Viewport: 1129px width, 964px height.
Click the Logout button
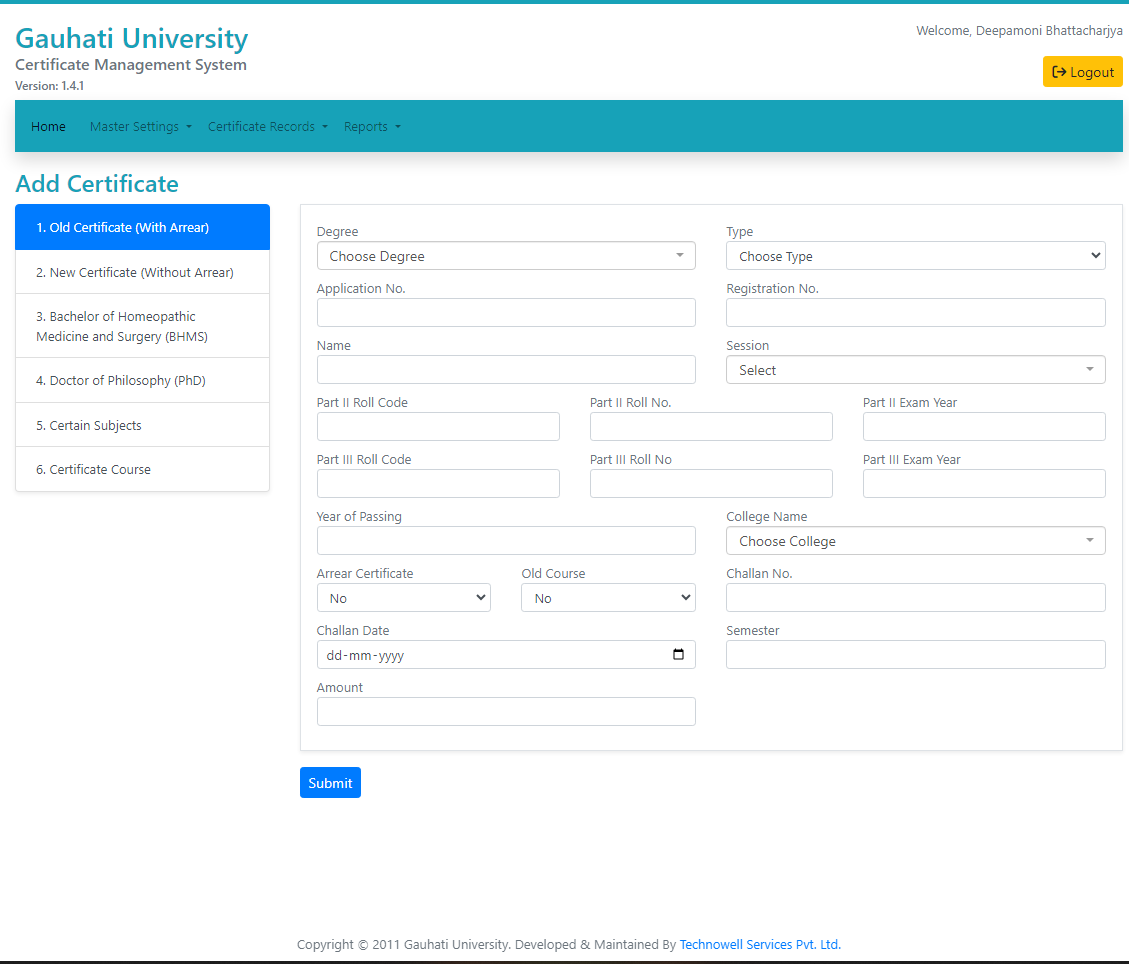[1081, 72]
